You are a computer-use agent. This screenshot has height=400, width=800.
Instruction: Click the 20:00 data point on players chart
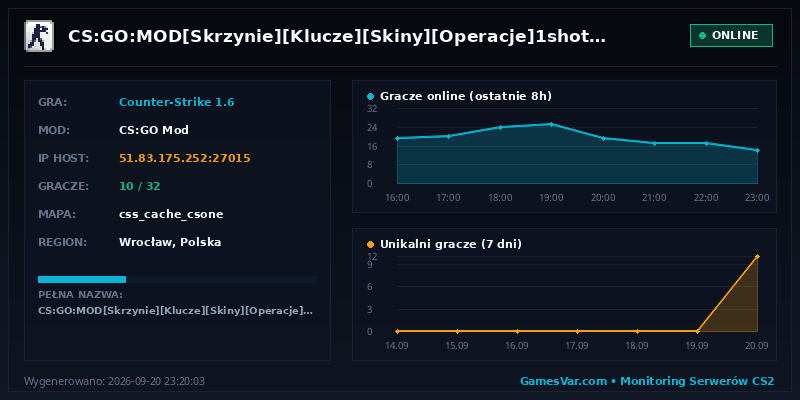click(603, 138)
